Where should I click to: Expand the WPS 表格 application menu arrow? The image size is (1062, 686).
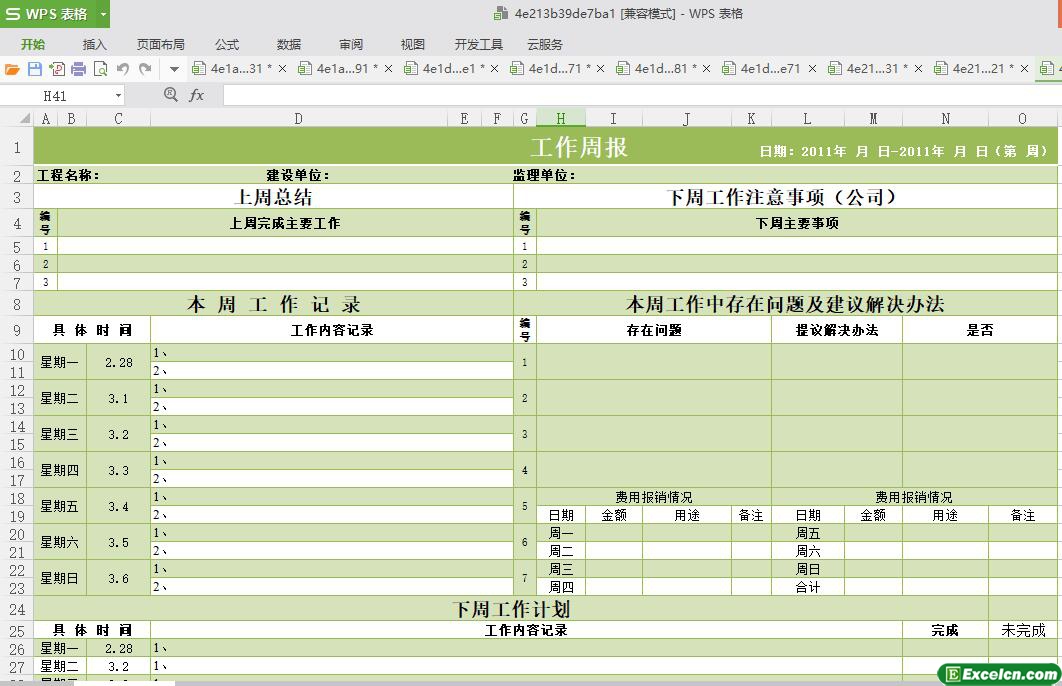103,14
